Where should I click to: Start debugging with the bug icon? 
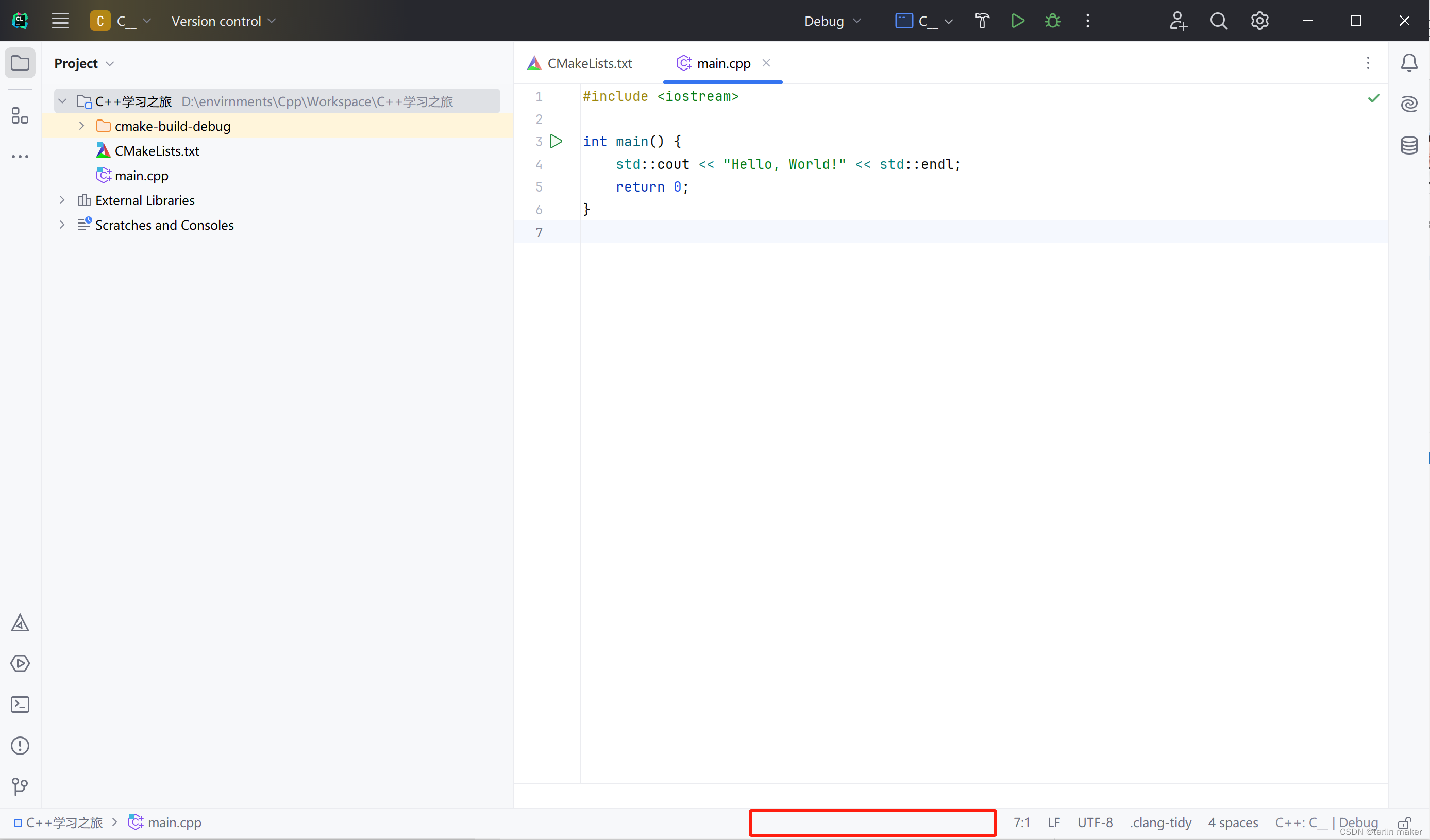coord(1053,21)
